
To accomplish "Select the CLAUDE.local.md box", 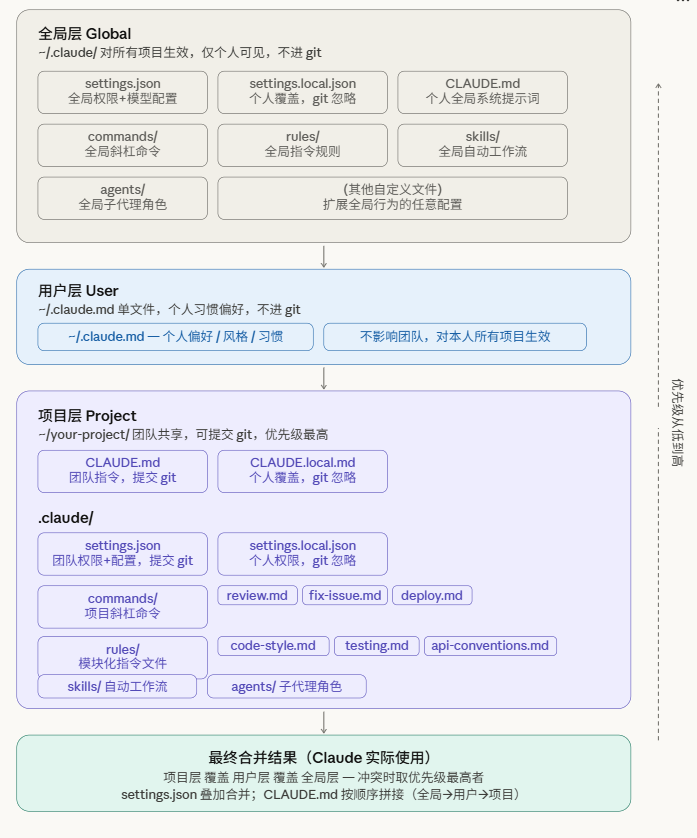I will point(303,471).
